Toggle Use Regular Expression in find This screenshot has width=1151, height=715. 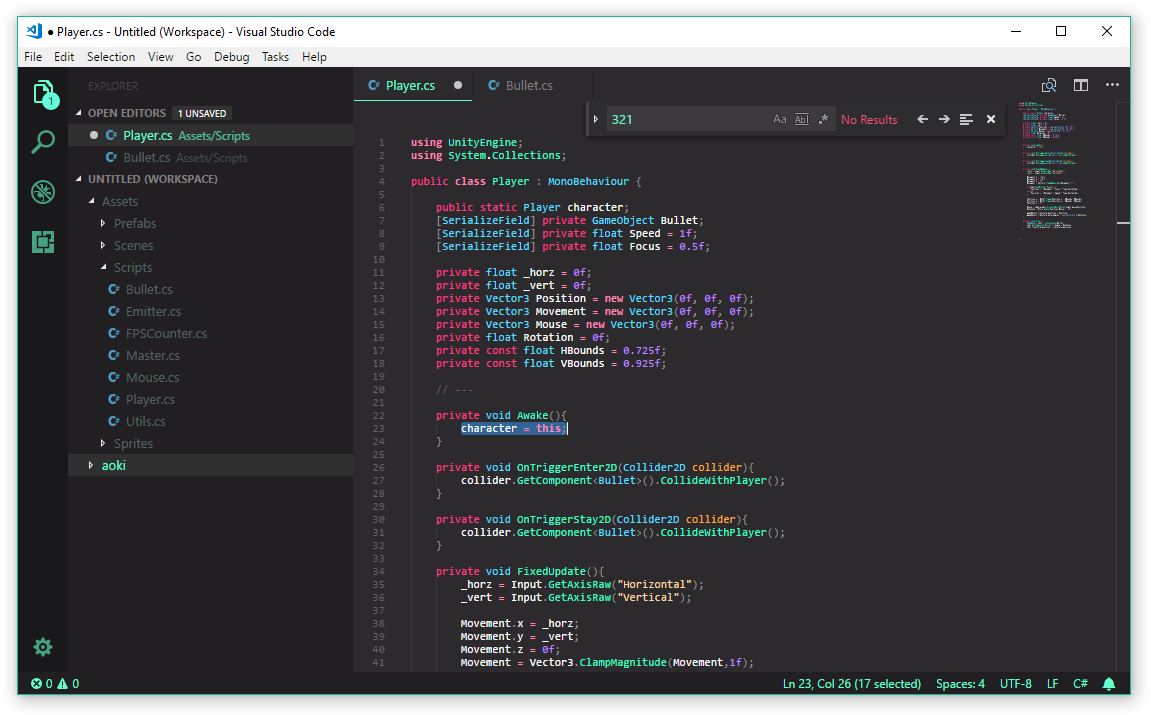click(824, 119)
